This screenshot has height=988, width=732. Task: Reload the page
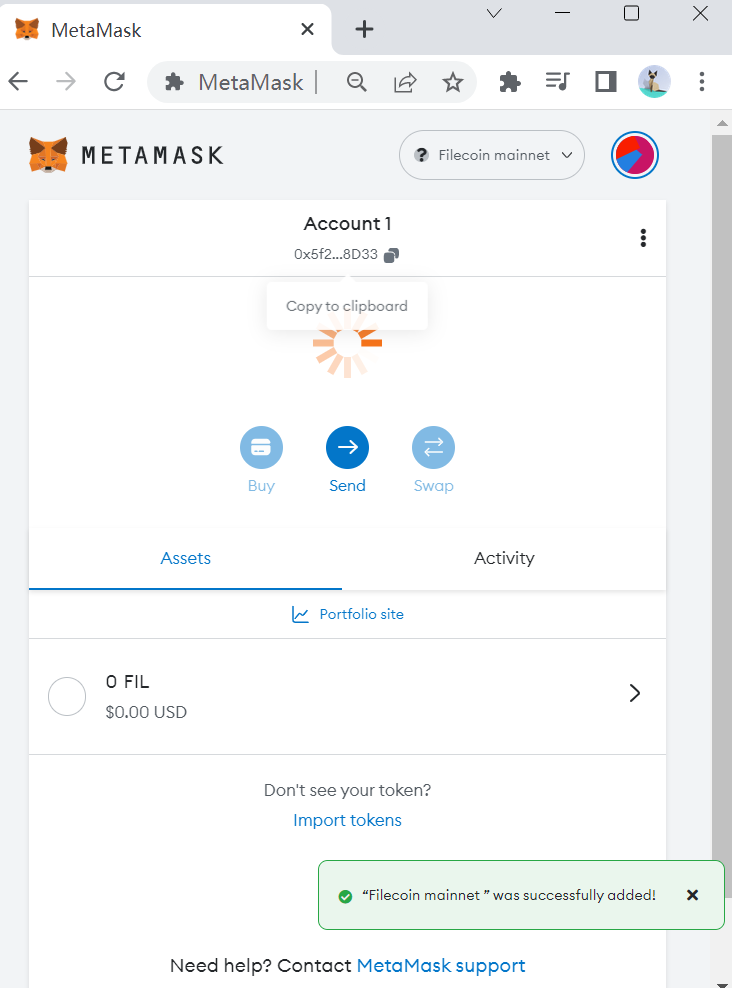coord(115,82)
